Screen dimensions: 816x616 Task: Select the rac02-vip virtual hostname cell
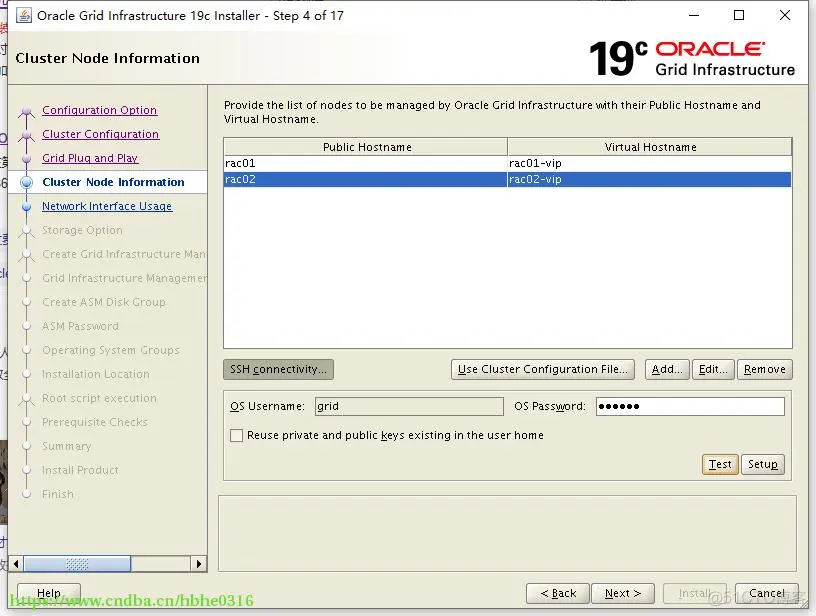tap(650, 179)
